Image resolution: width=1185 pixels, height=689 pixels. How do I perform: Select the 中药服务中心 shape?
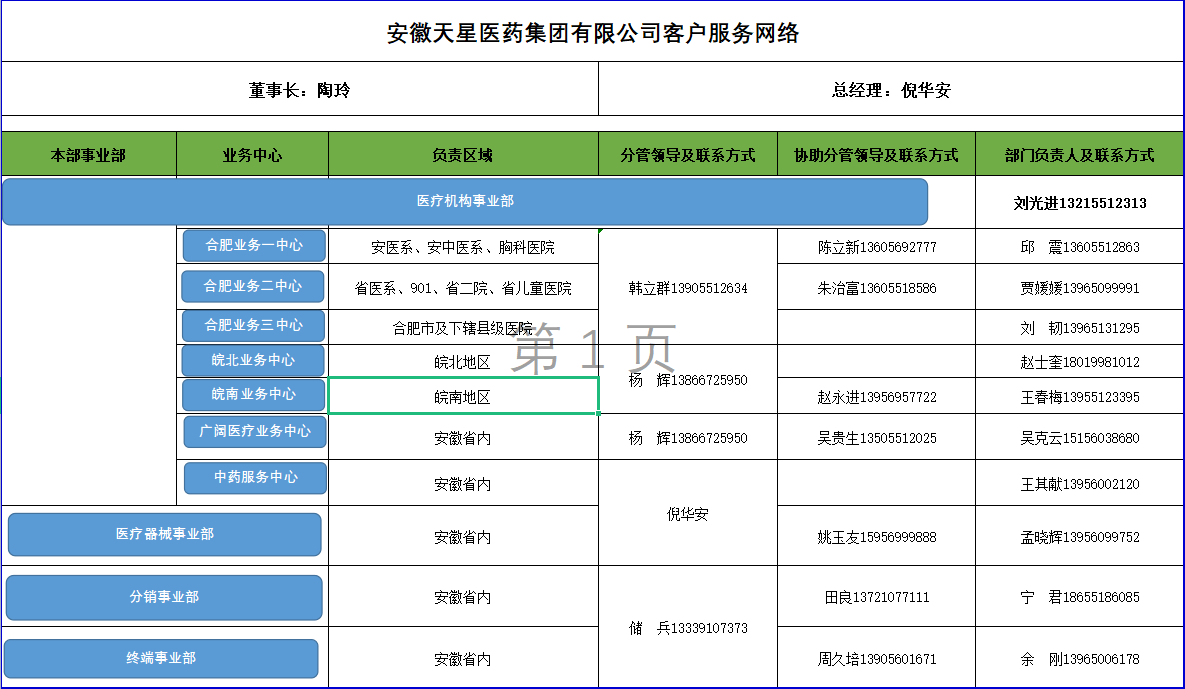pyautogui.click(x=255, y=477)
